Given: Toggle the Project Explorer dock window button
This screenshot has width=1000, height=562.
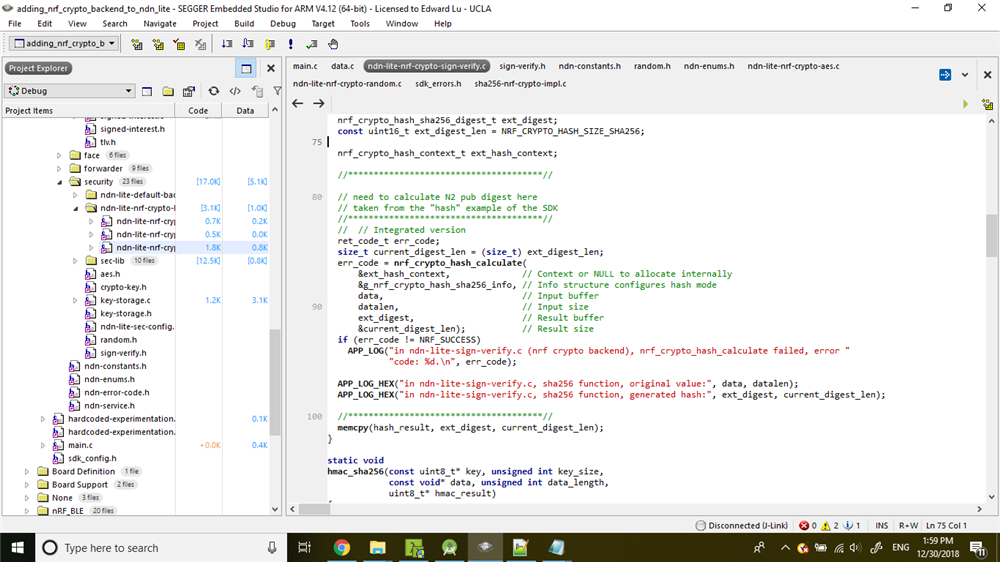Looking at the screenshot, I should (246, 68).
